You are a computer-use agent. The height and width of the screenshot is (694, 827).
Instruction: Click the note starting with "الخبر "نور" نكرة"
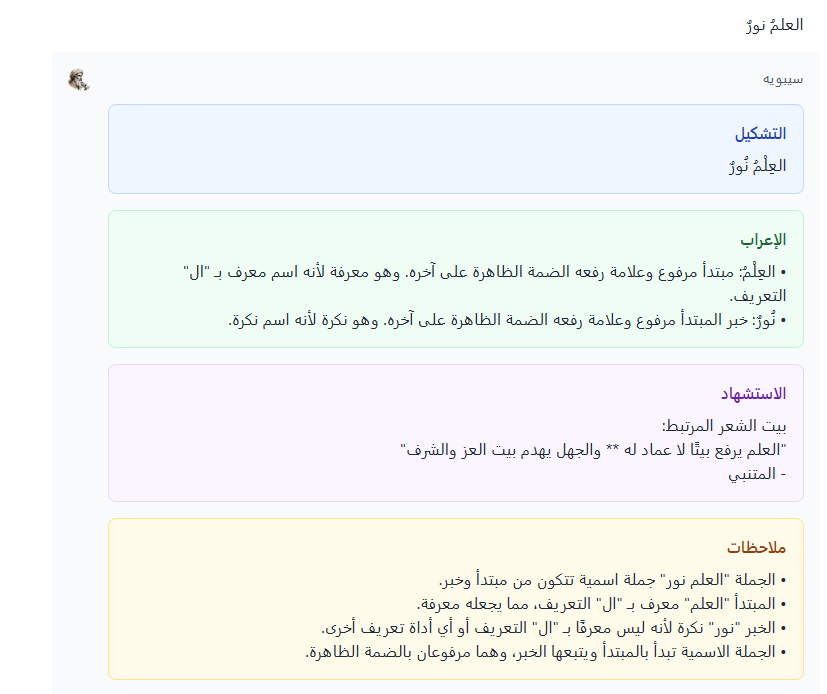coord(554,628)
